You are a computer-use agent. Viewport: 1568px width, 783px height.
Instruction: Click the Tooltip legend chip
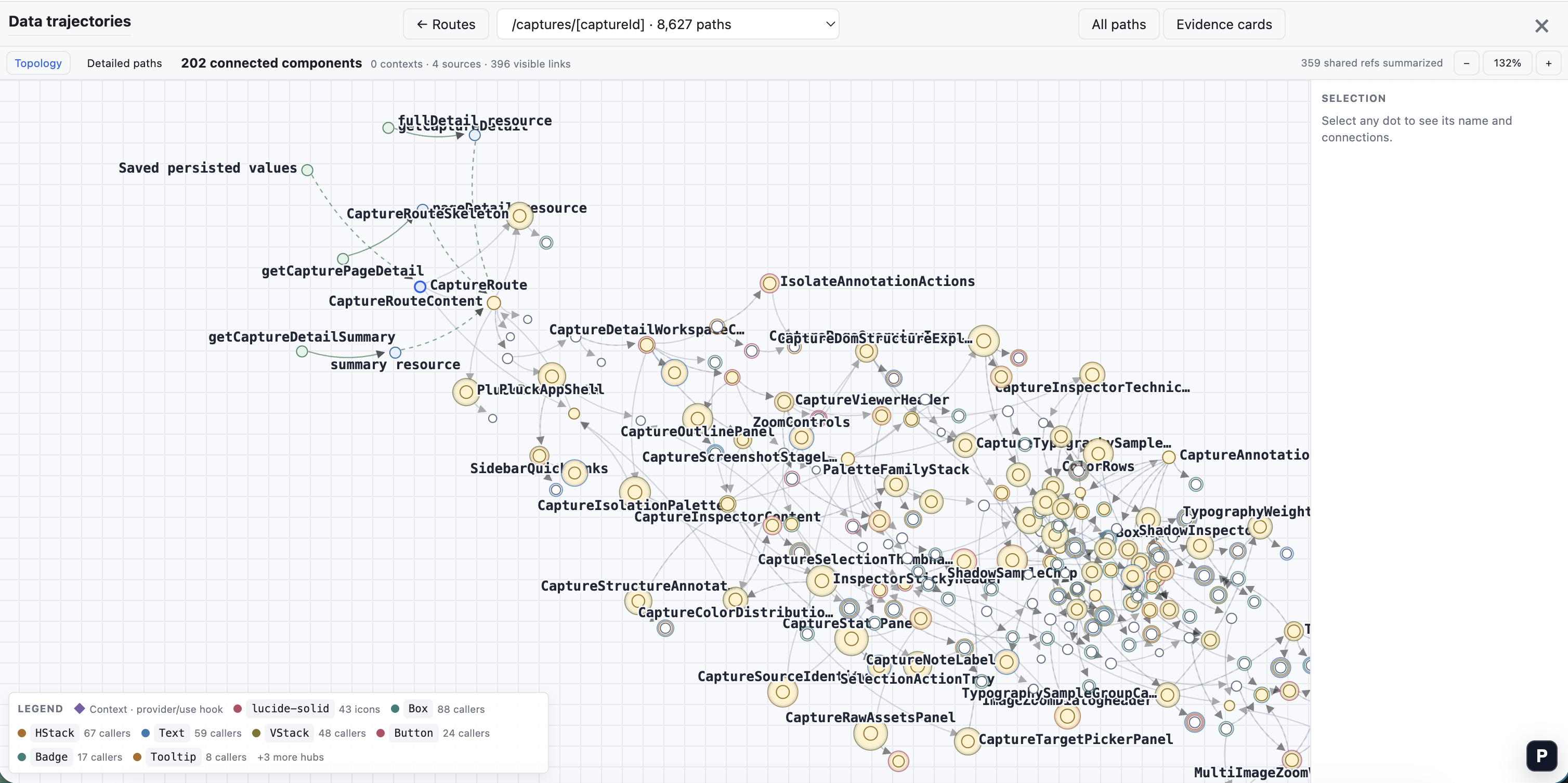click(173, 757)
